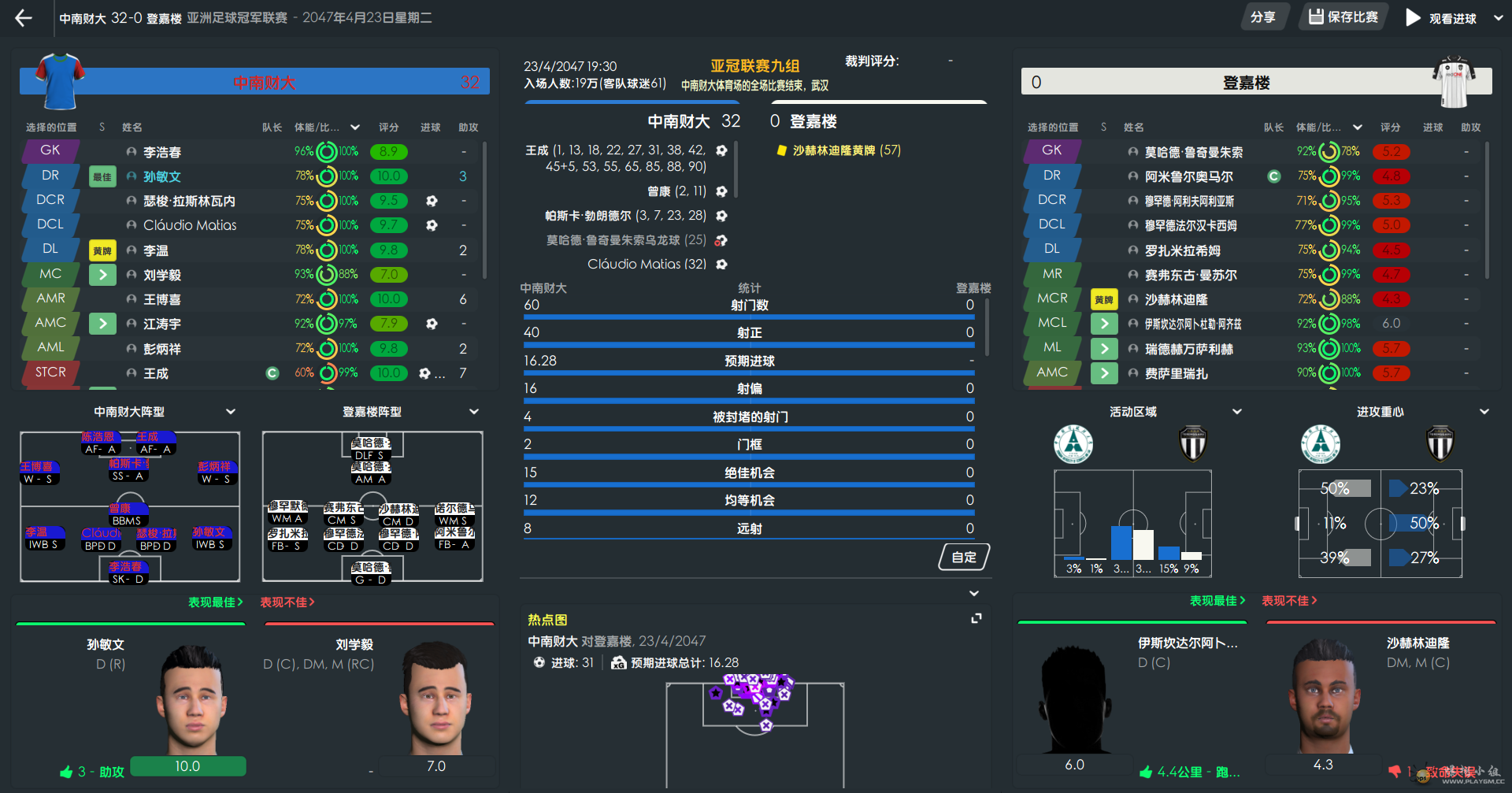1512x793 pixels.
Task: Click the 分享 share button
Action: point(1264,17)
